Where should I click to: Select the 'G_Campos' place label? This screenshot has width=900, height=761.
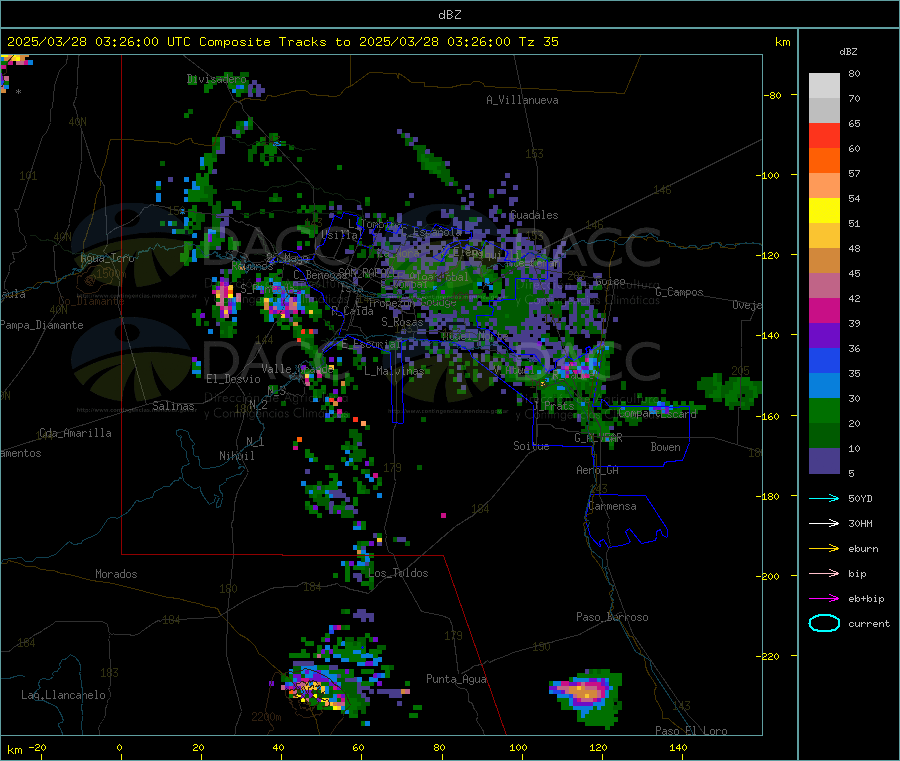point(680,292)
